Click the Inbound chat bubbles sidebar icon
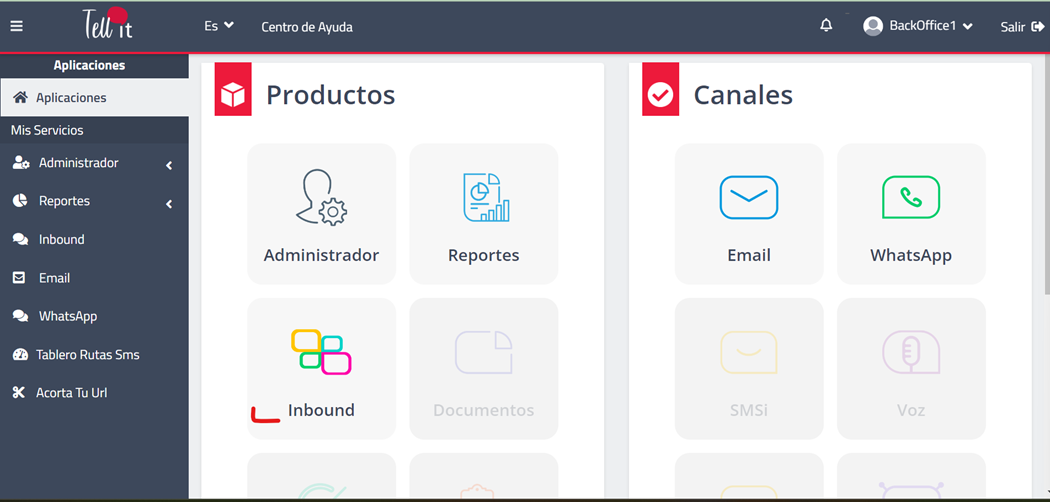 point(20,240)
